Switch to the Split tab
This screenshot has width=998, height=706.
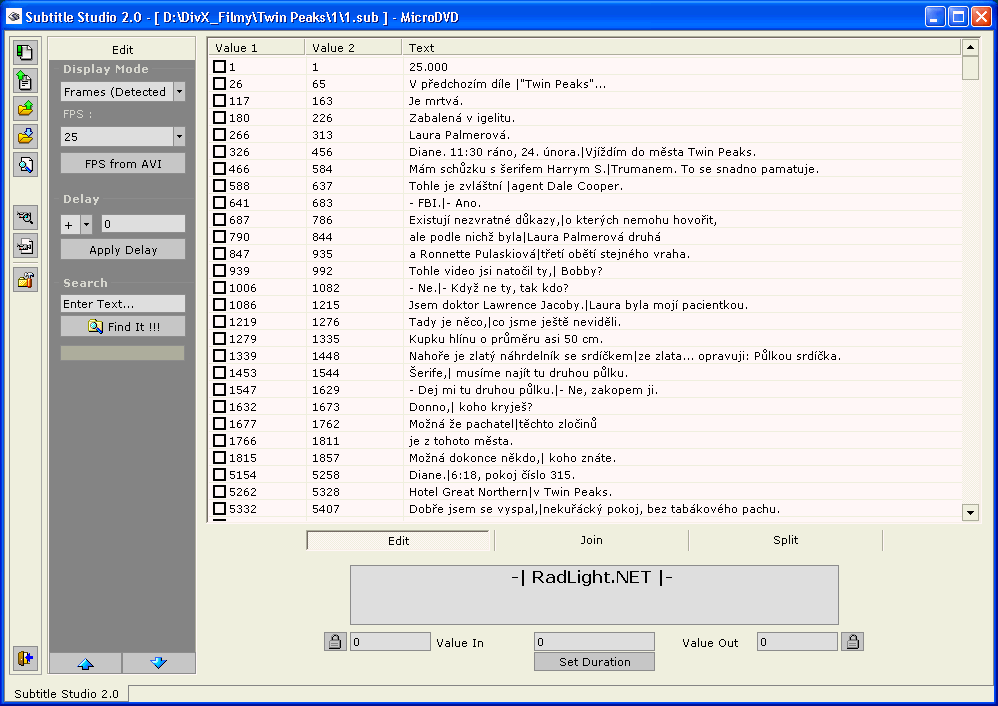(785, 540)
